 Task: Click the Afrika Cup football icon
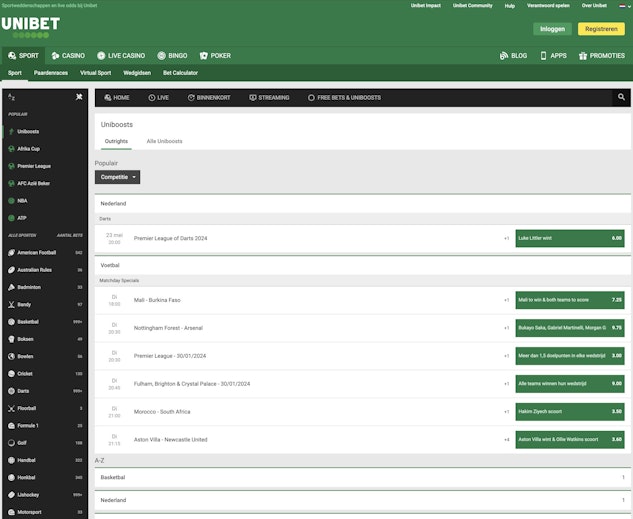(11, 149)
